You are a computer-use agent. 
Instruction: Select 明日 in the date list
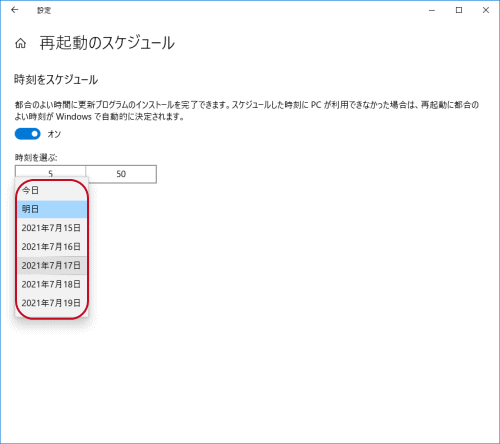point(52,209)
